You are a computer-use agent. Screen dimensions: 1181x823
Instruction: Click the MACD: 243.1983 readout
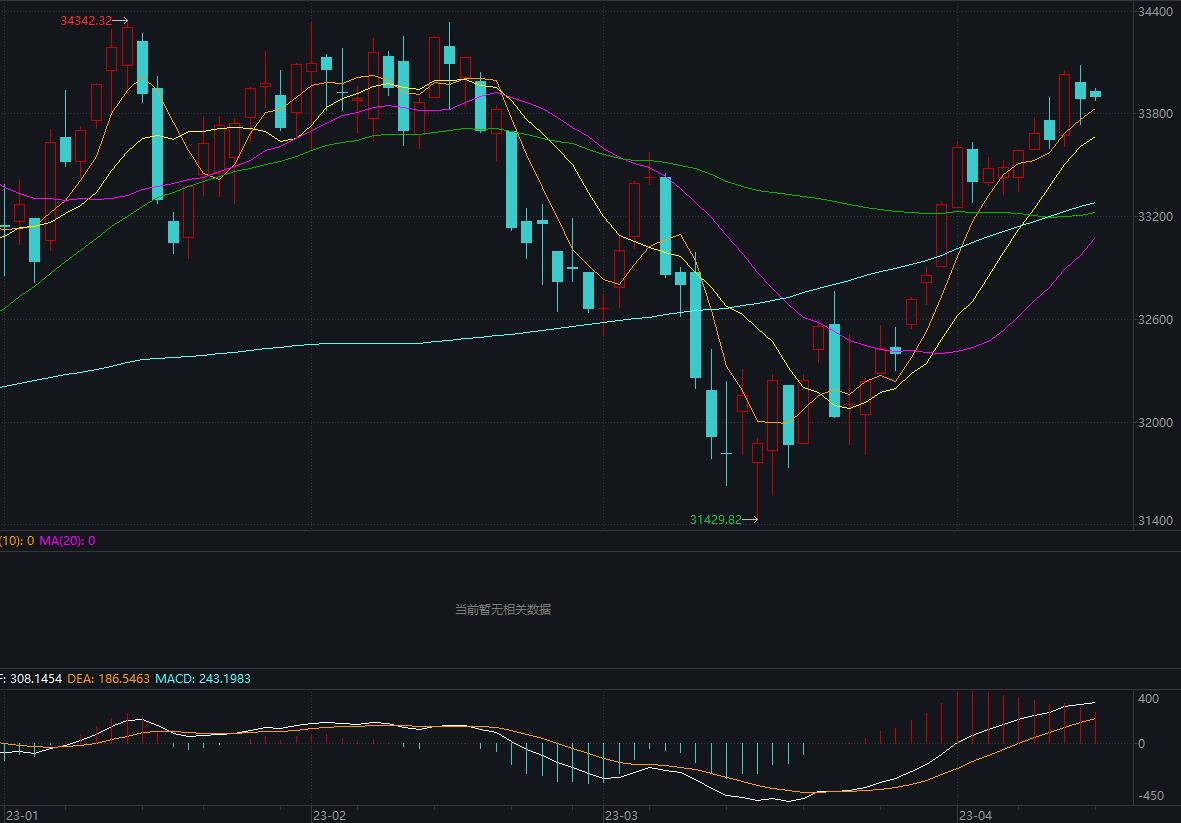pyautogui.click(x=203, y=678)
